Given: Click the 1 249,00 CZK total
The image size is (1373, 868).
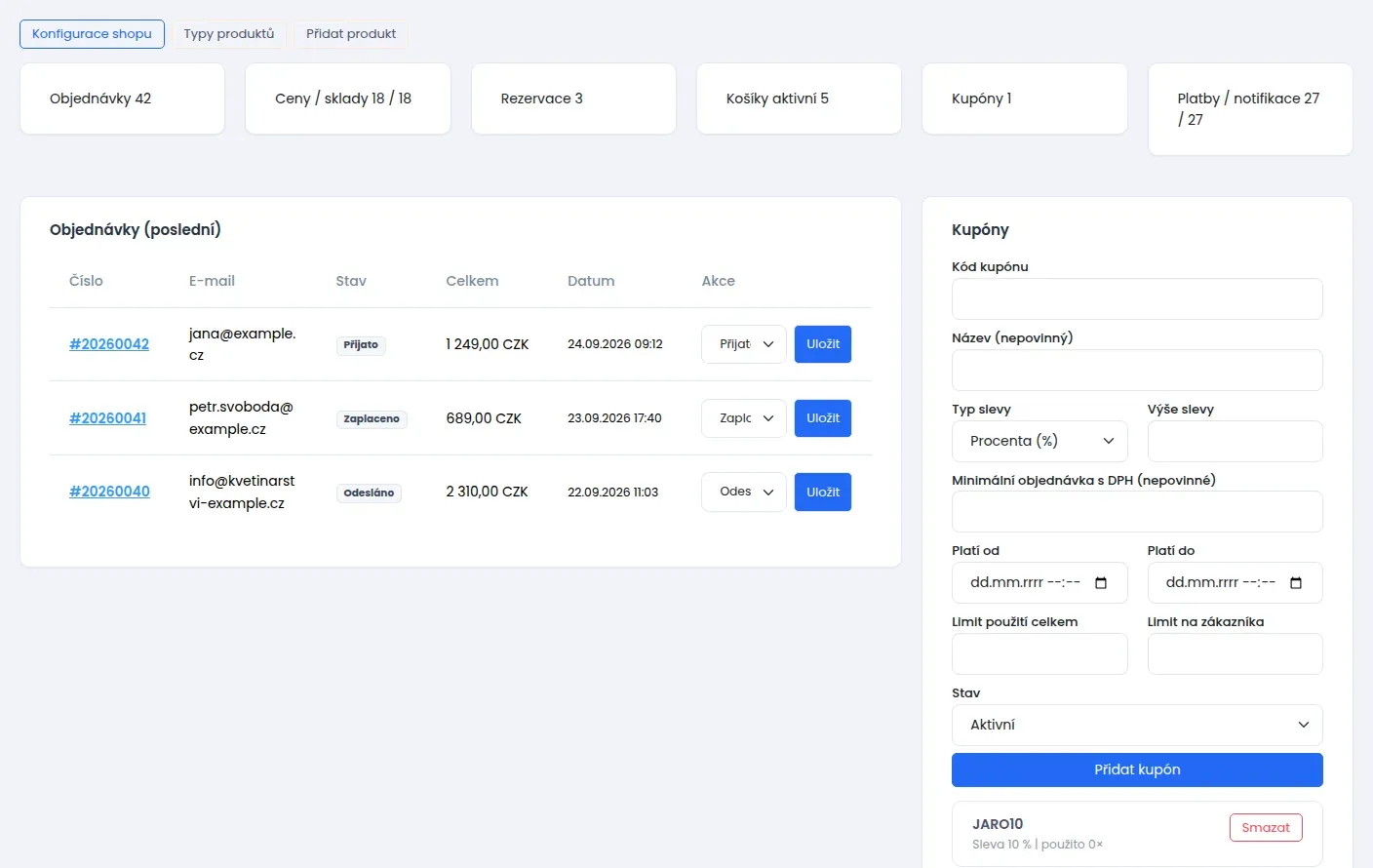Looking at the screenshot, I should [x=488, y=344].
